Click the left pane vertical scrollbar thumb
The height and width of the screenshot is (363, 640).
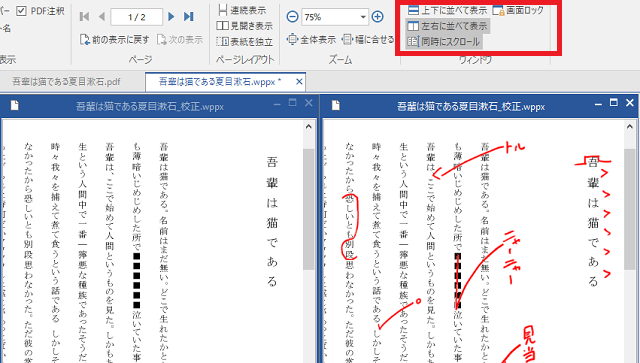309,209
